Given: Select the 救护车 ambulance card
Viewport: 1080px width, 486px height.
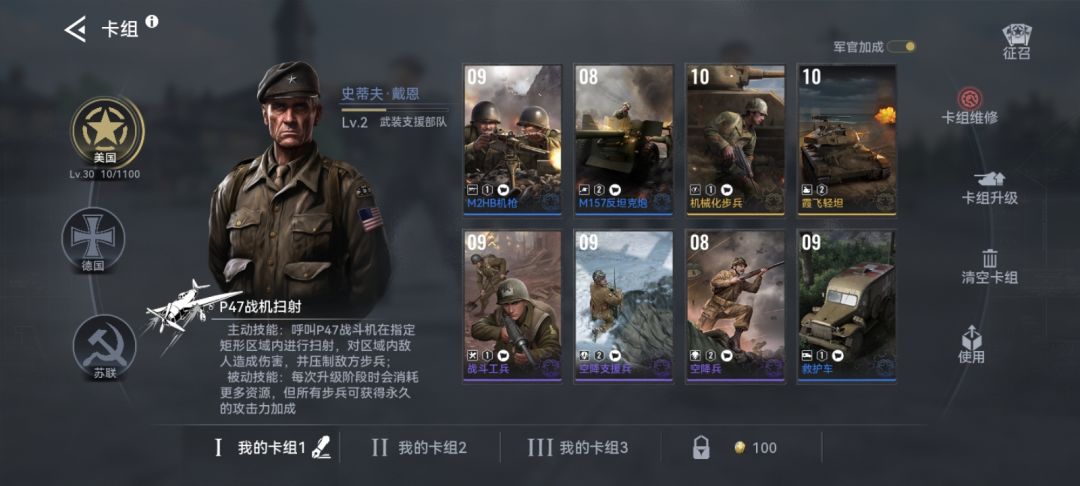Looking at the screenshot, I should click(847, 306).
